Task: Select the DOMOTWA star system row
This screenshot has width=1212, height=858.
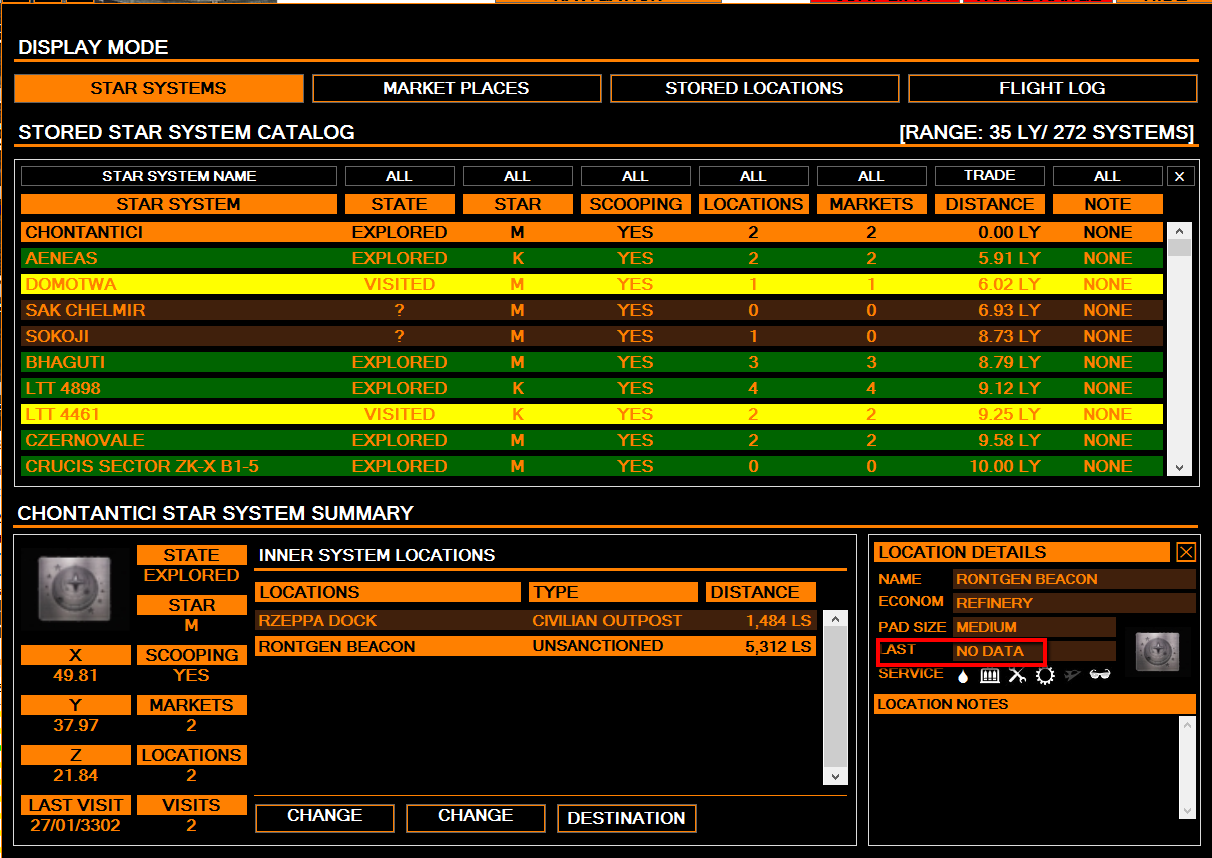Action: tap(592, 284)
